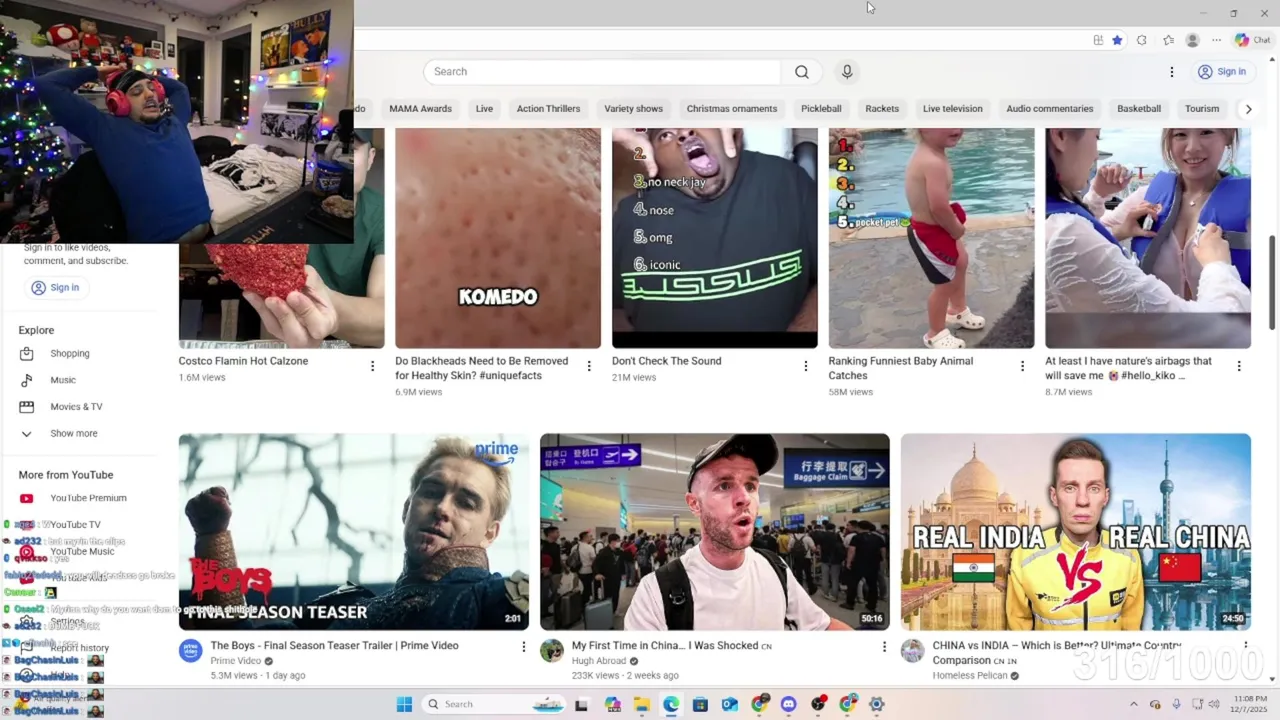Open Shopping in the Explore sidebar
1280x720 pixels.
[x=70, y=354]
